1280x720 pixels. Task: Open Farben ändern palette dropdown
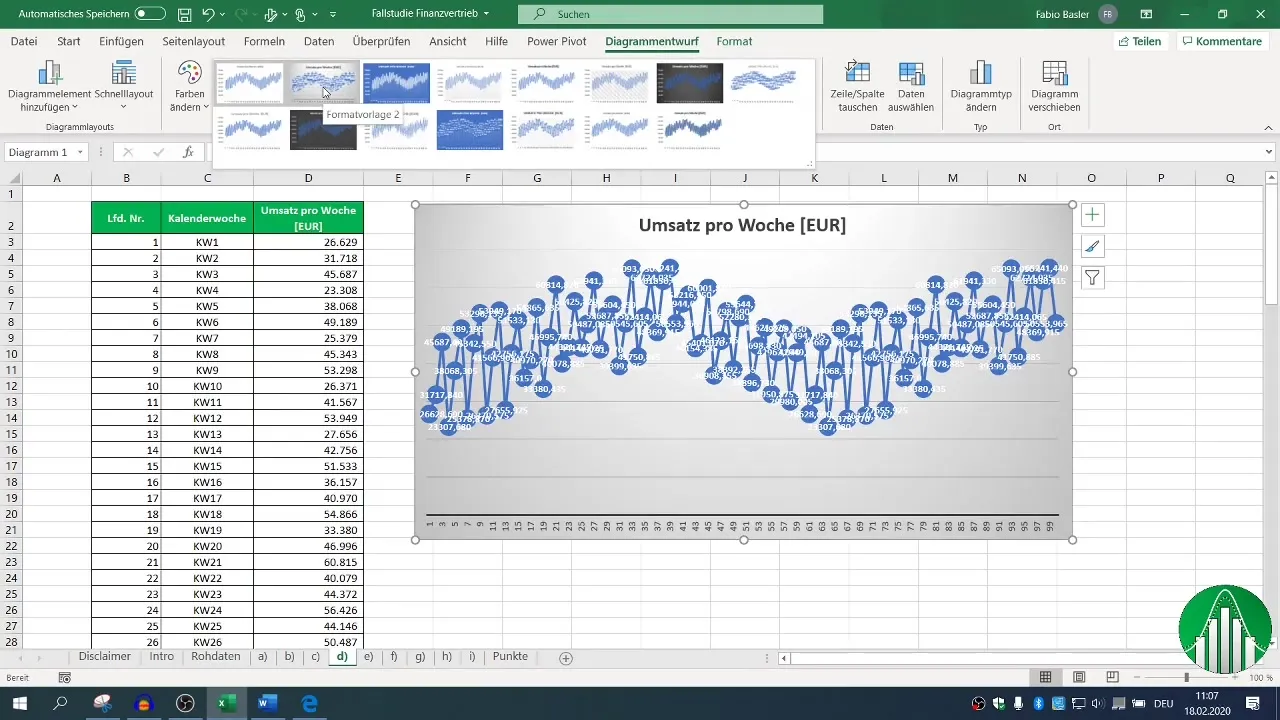[189, 87]
